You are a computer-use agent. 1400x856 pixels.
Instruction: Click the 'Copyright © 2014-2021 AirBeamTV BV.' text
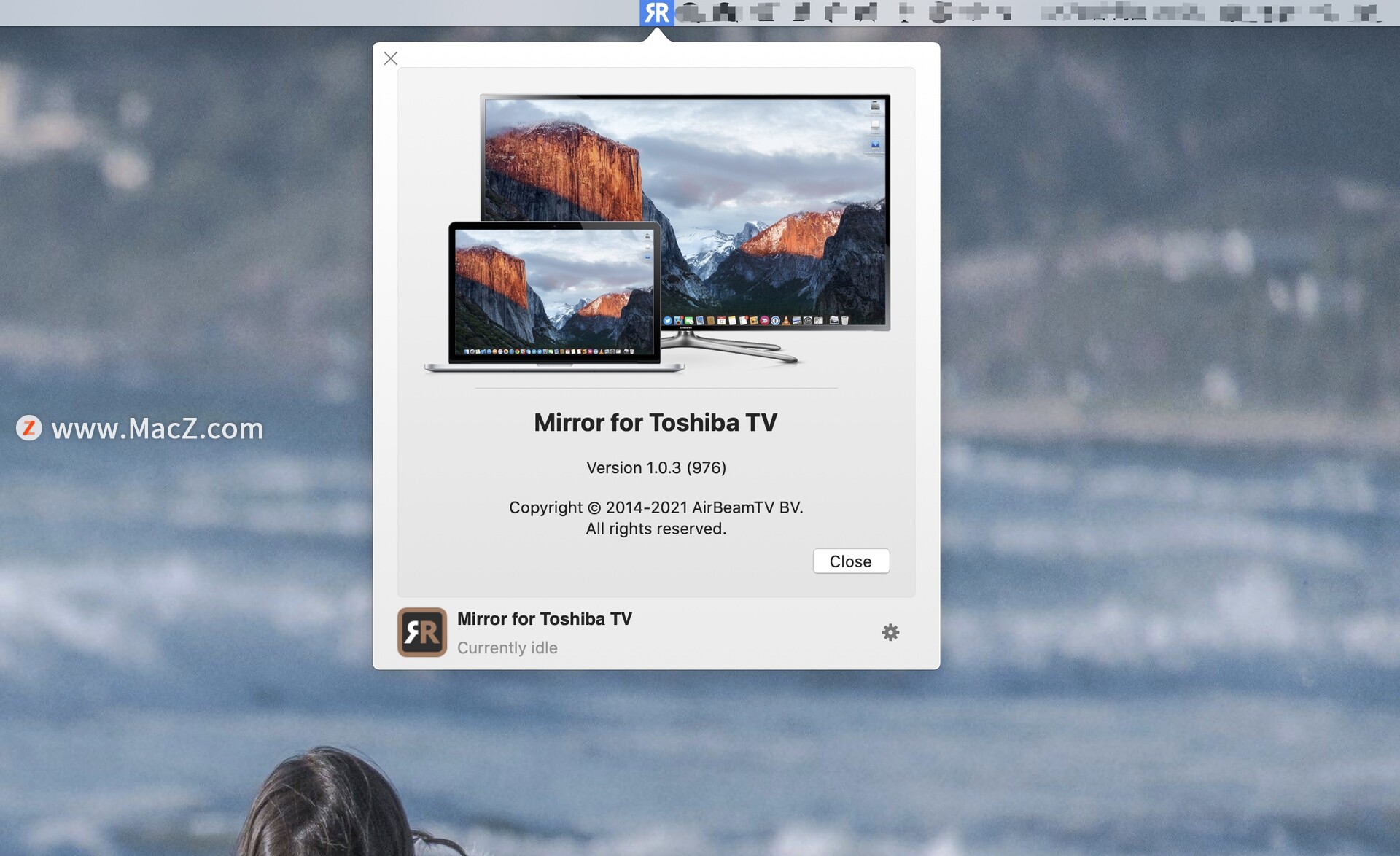click(656, 507)
